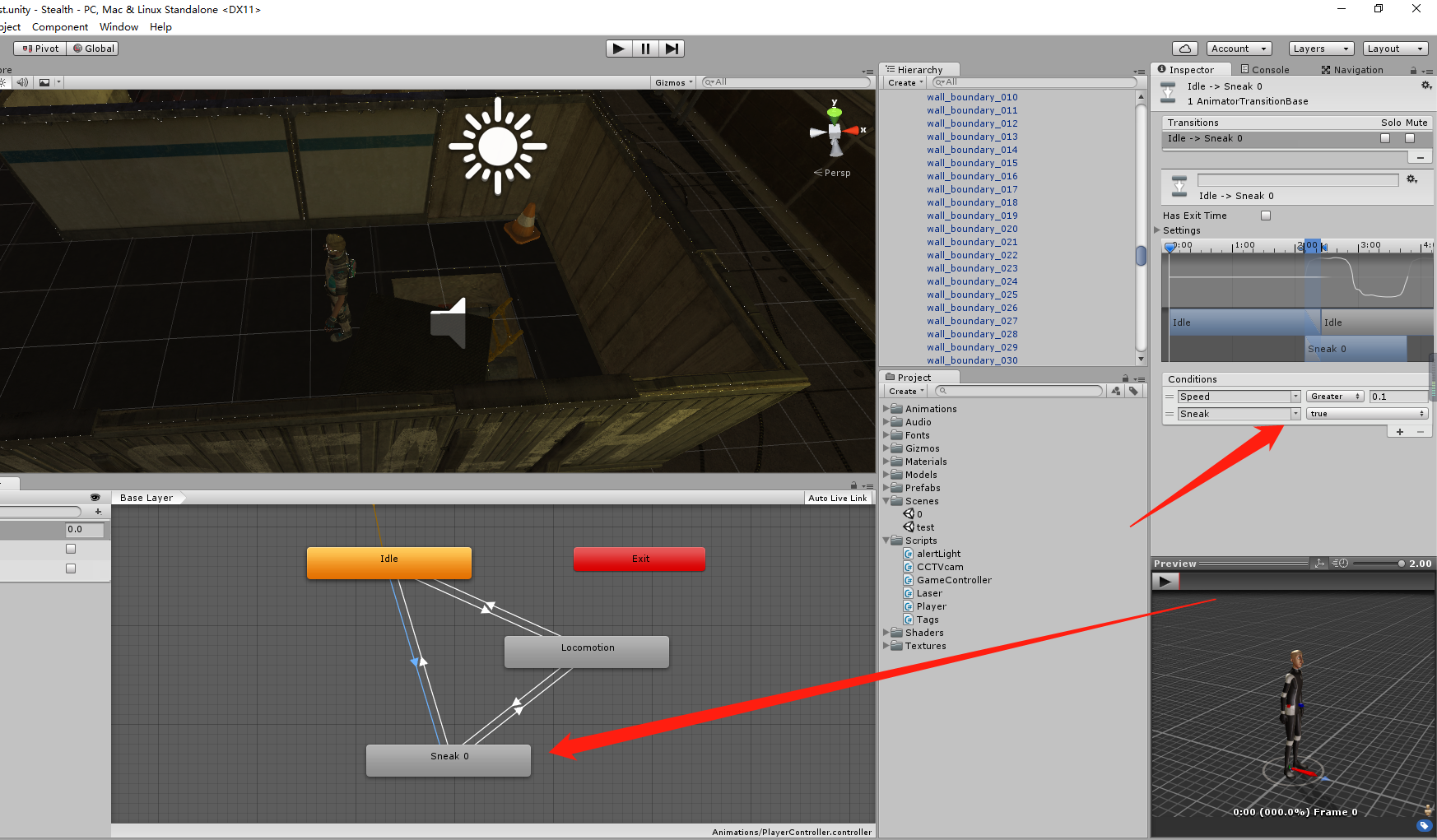
Task: Lock the Inspector panel
Action: tap(1413, 71)
